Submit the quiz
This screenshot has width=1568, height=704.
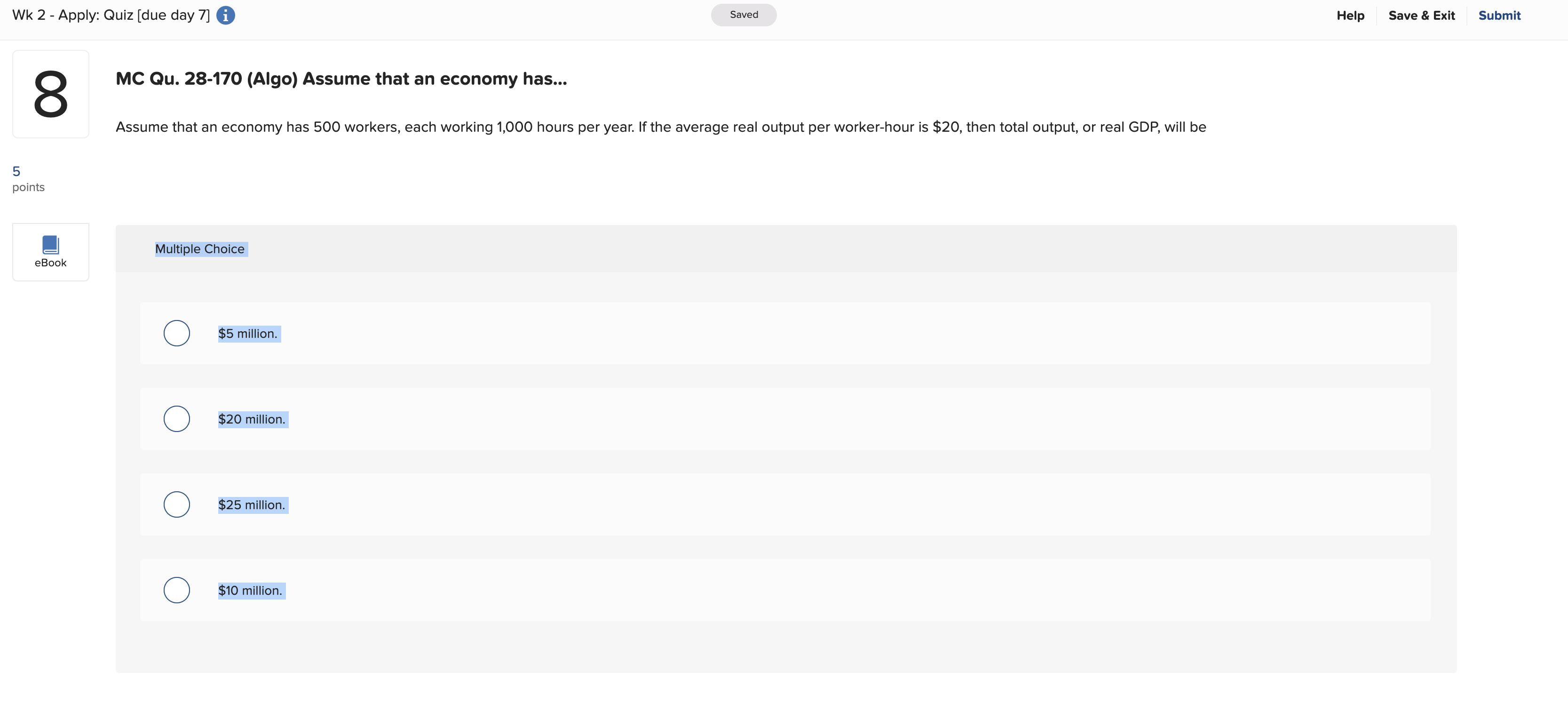tap(1498, 16)
